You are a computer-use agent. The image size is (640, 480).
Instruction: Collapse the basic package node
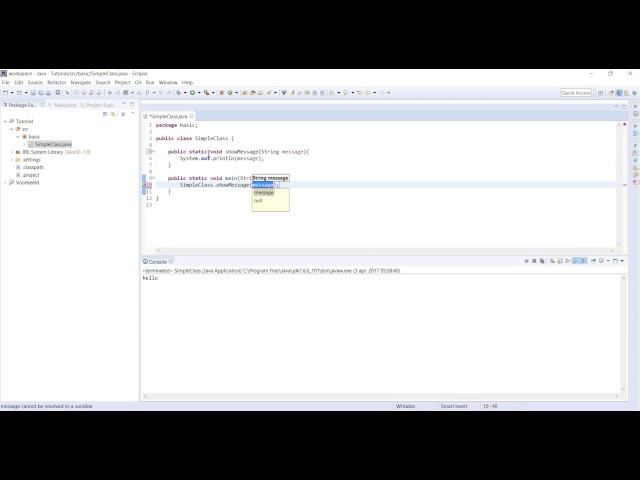(18, 137)
